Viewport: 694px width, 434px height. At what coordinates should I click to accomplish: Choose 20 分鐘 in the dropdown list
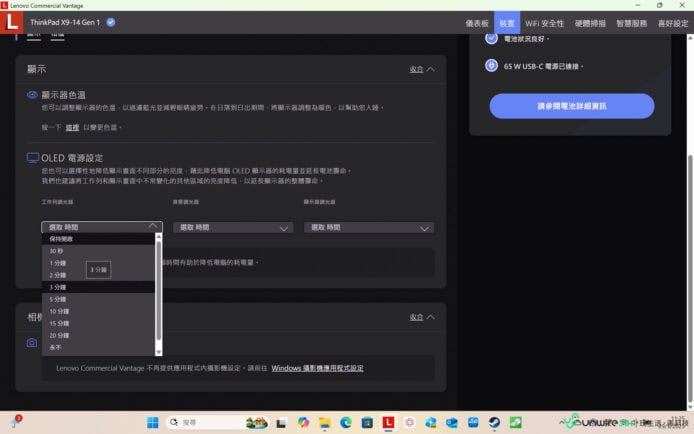pos(98,335)
